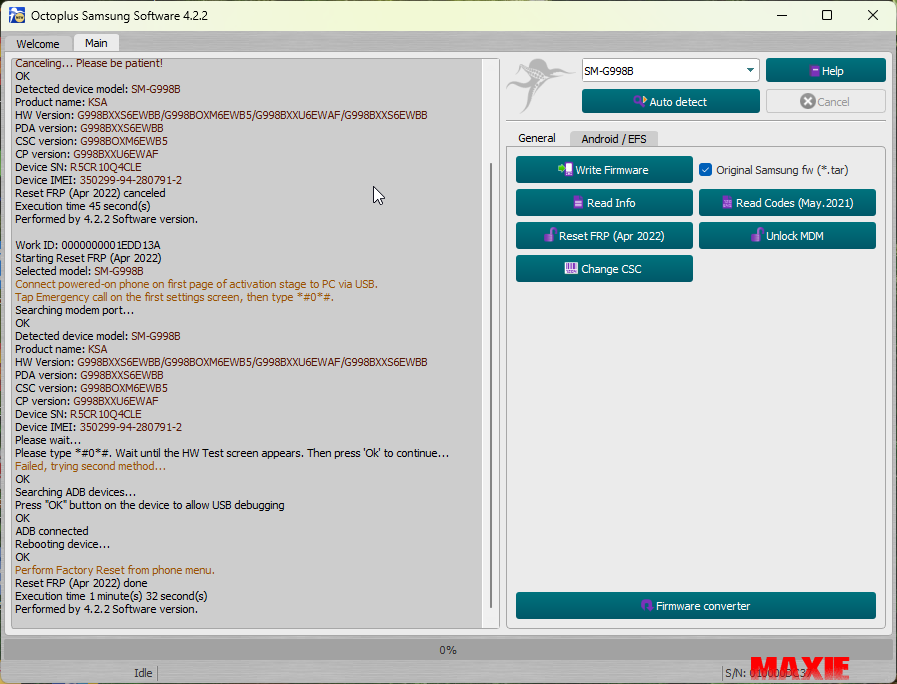
Task: Click the Change CSC button
Action: (x=604, y=269)
